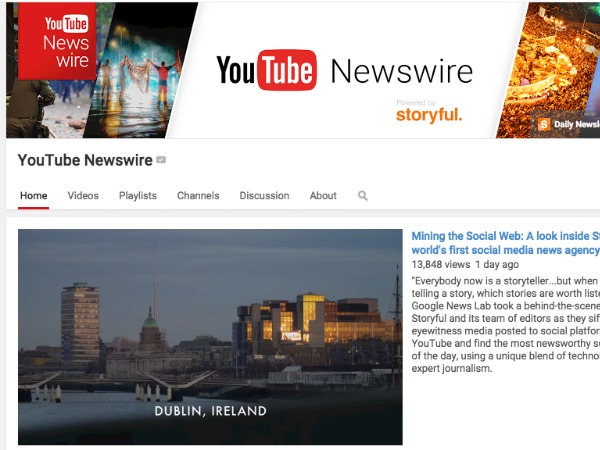Switch to the Videos tab
The image size is (600, 450).
tap(83, 196)
